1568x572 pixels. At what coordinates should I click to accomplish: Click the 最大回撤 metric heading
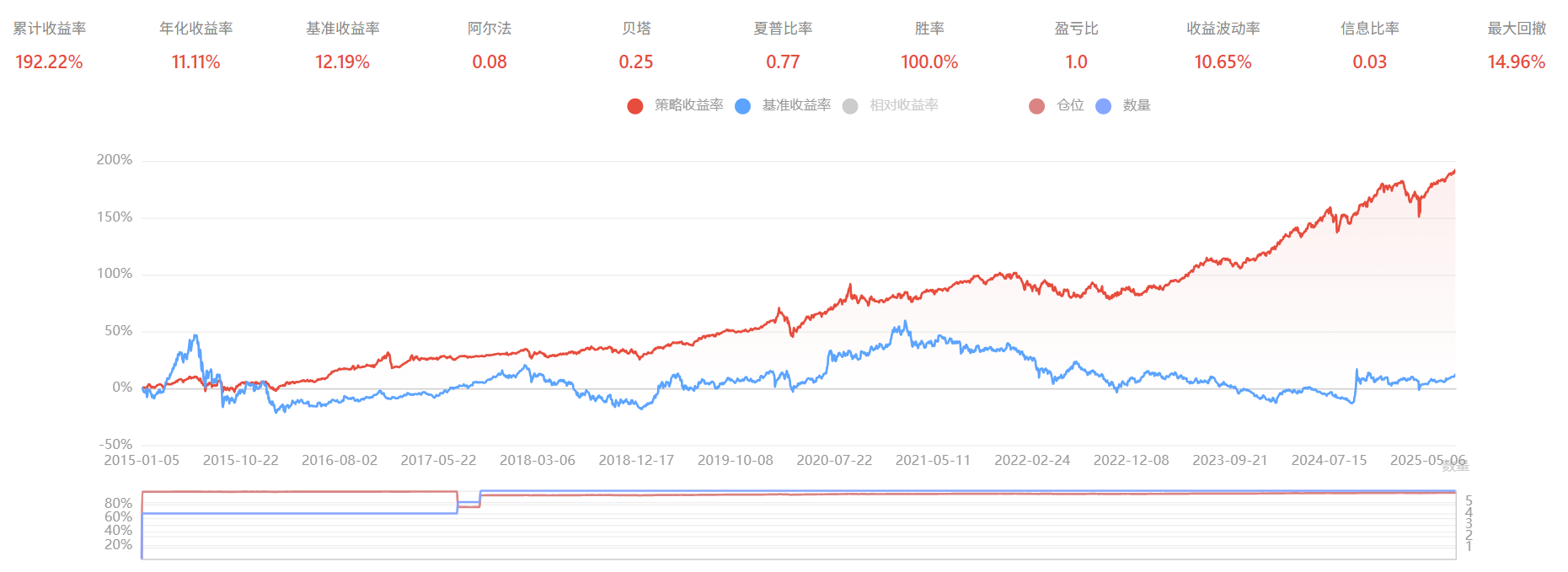[1517, 29]
